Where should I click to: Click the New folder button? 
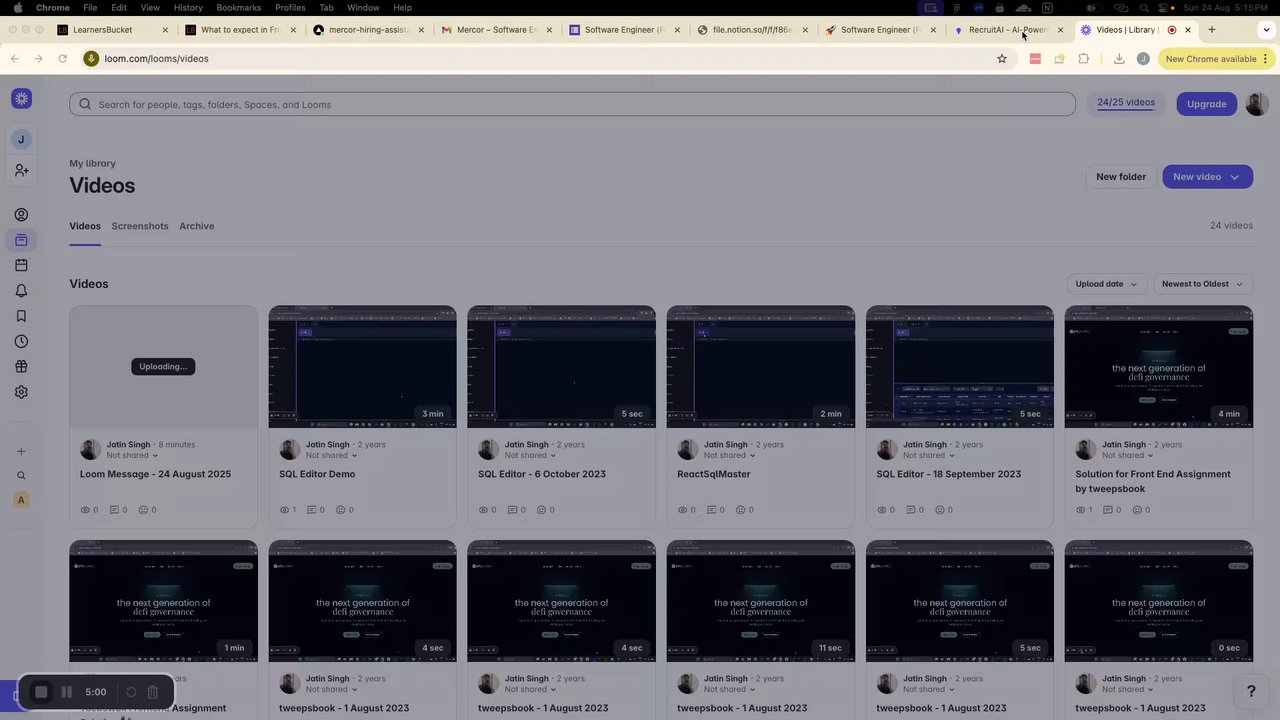(x=1121, y=177)
